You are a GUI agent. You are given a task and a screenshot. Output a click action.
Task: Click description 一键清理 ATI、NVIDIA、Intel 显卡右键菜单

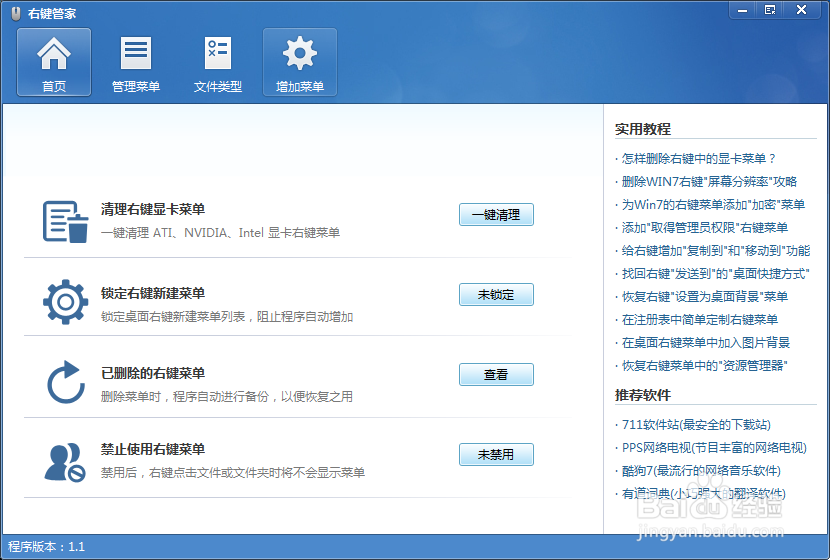click(x=220, y=233)
